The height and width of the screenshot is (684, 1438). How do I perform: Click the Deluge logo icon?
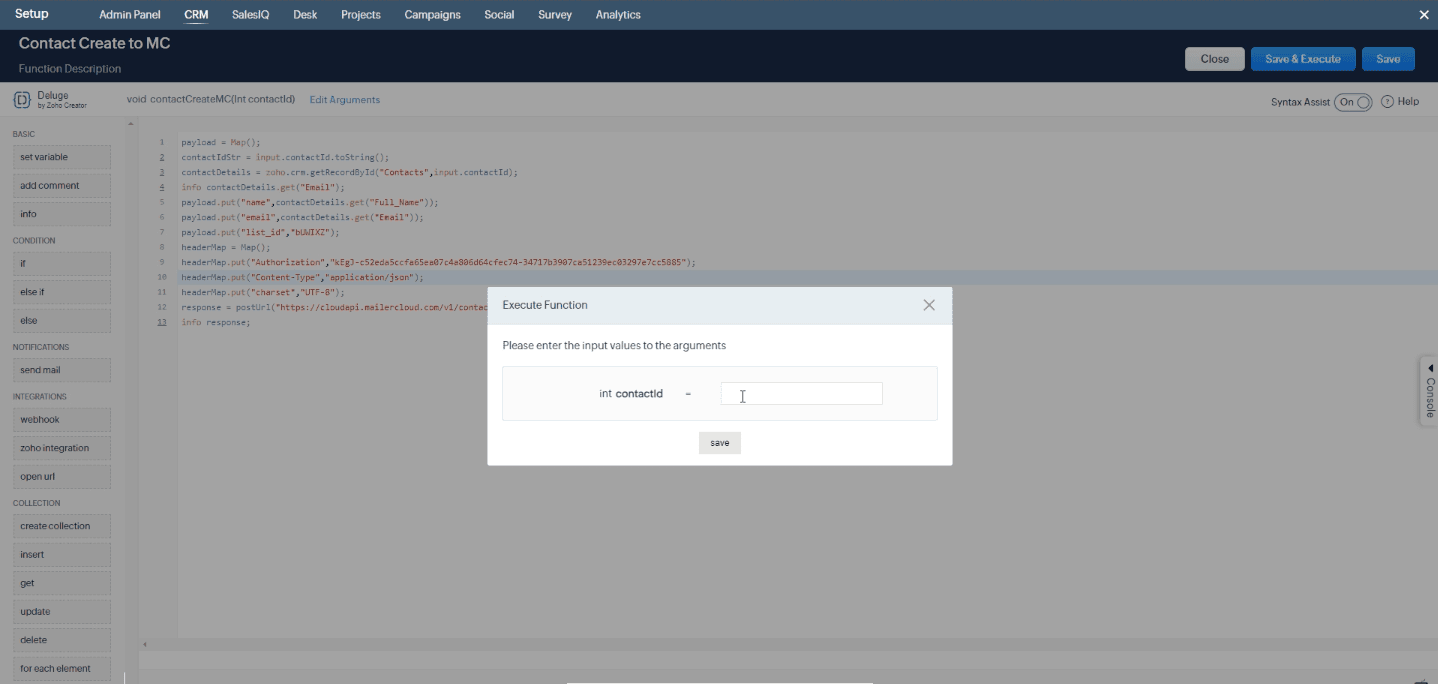(20, 99)
